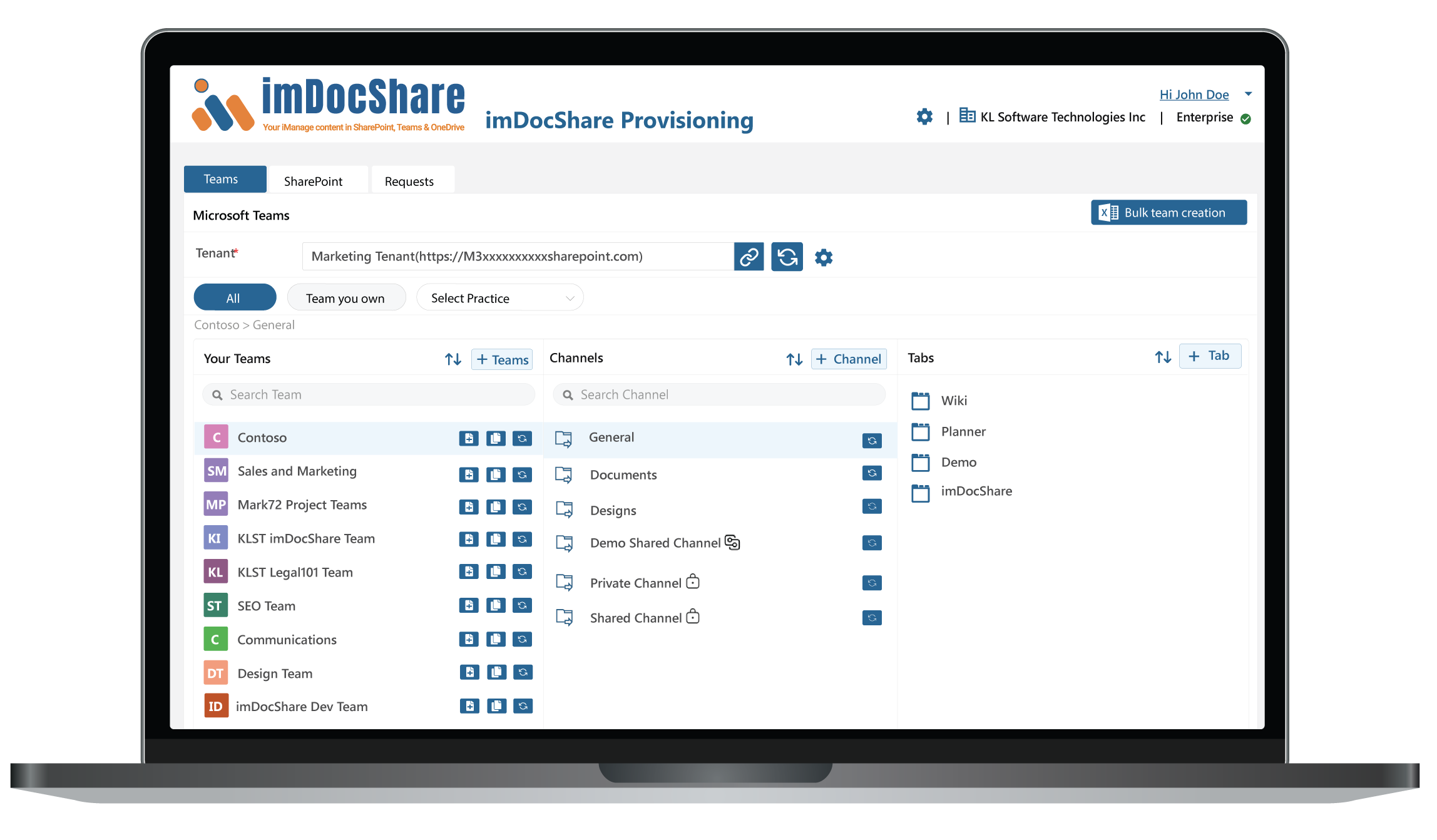Screen dimensions: 1437x840
Task: Click the + Teams button
Action: tap(502, 359)
